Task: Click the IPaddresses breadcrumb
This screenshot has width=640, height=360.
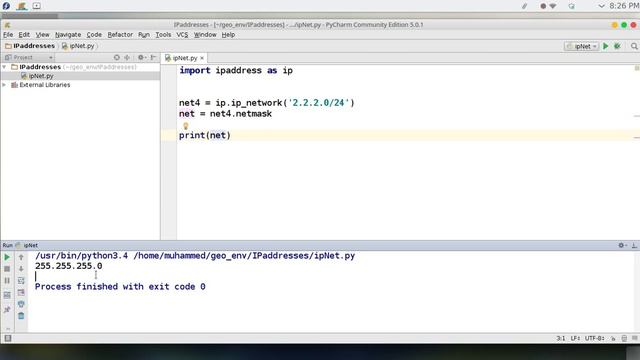Action: pos(30,46)
